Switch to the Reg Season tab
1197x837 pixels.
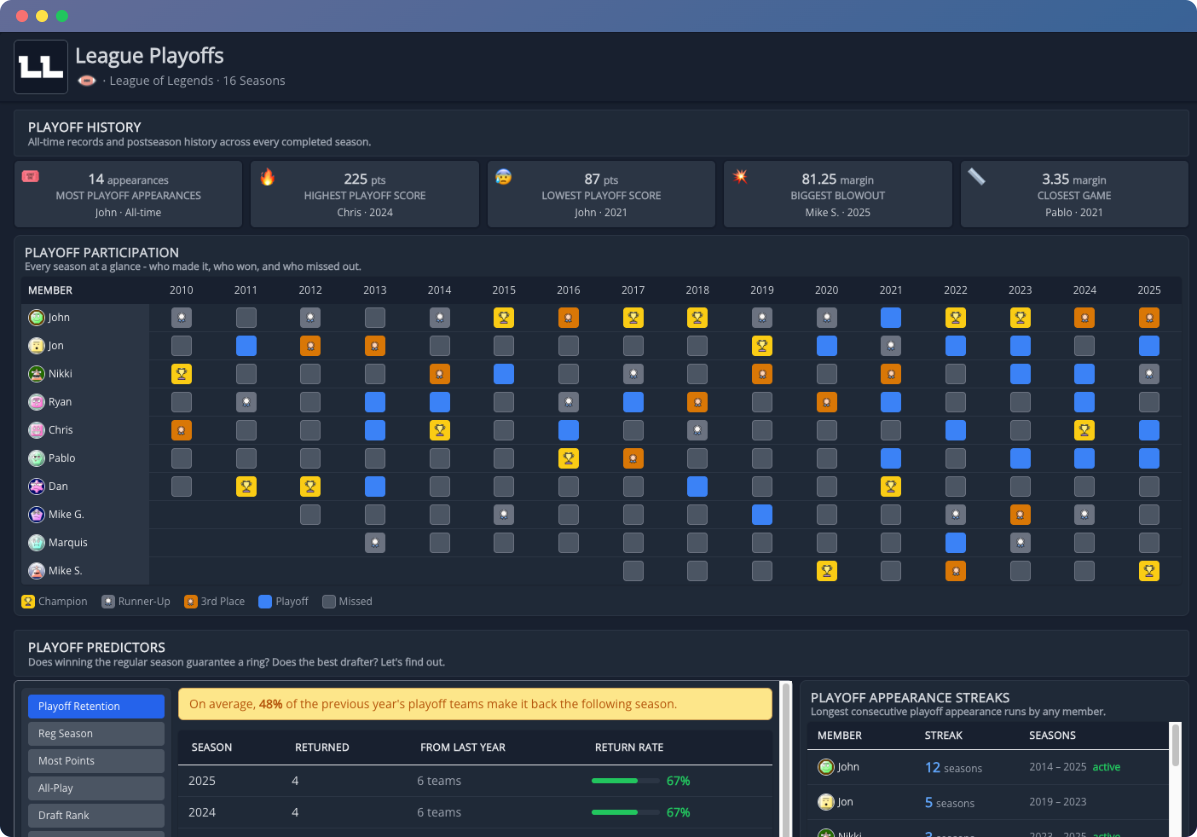tap(96, 733)
